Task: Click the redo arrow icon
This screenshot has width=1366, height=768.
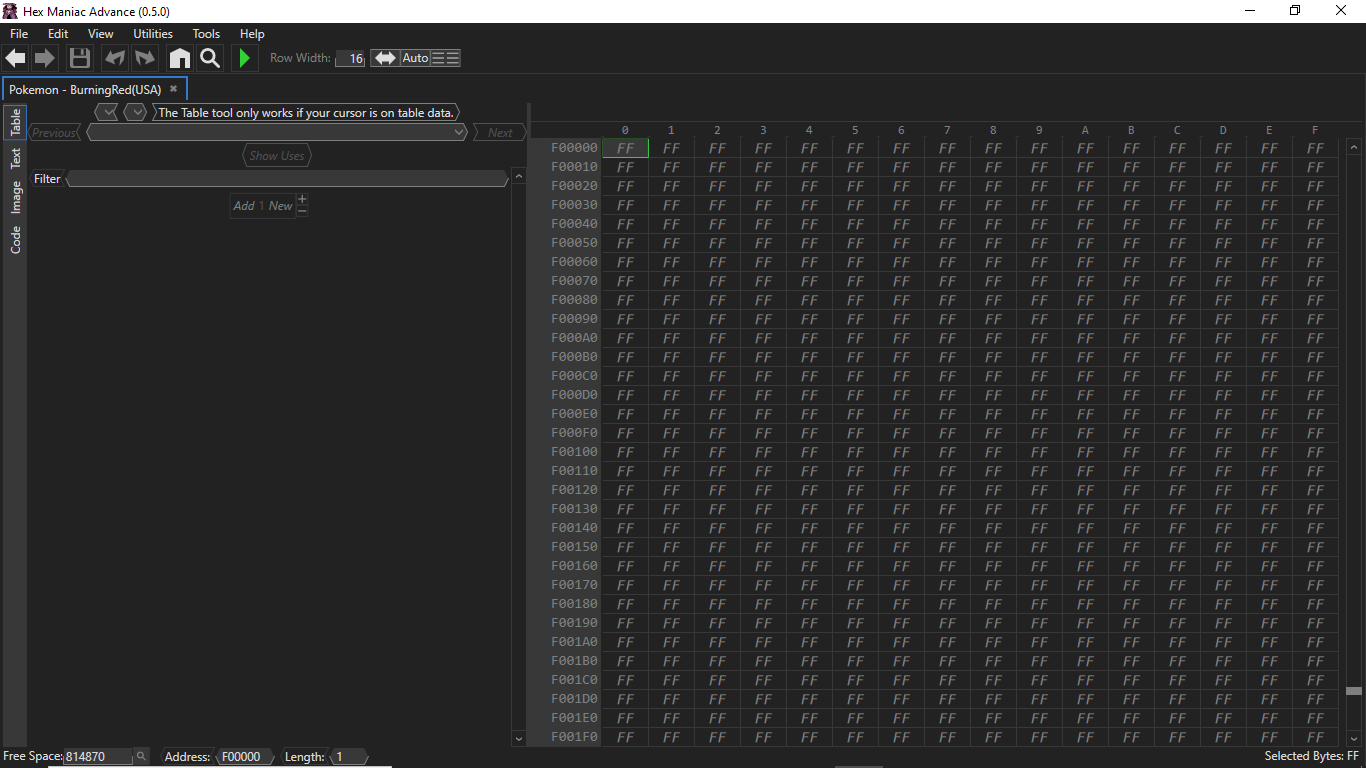Action: (x=145, y=58)
